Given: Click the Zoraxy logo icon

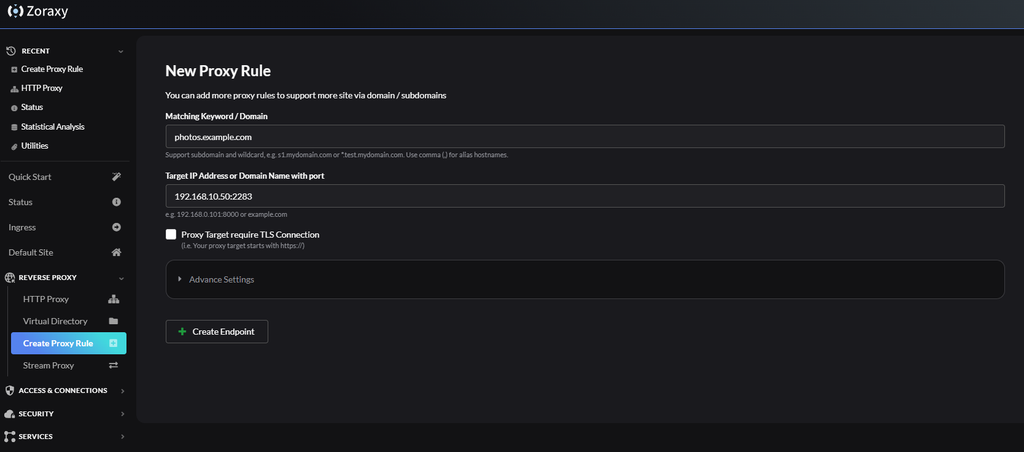Looking at the screenshot, I should tap(14, 11).
